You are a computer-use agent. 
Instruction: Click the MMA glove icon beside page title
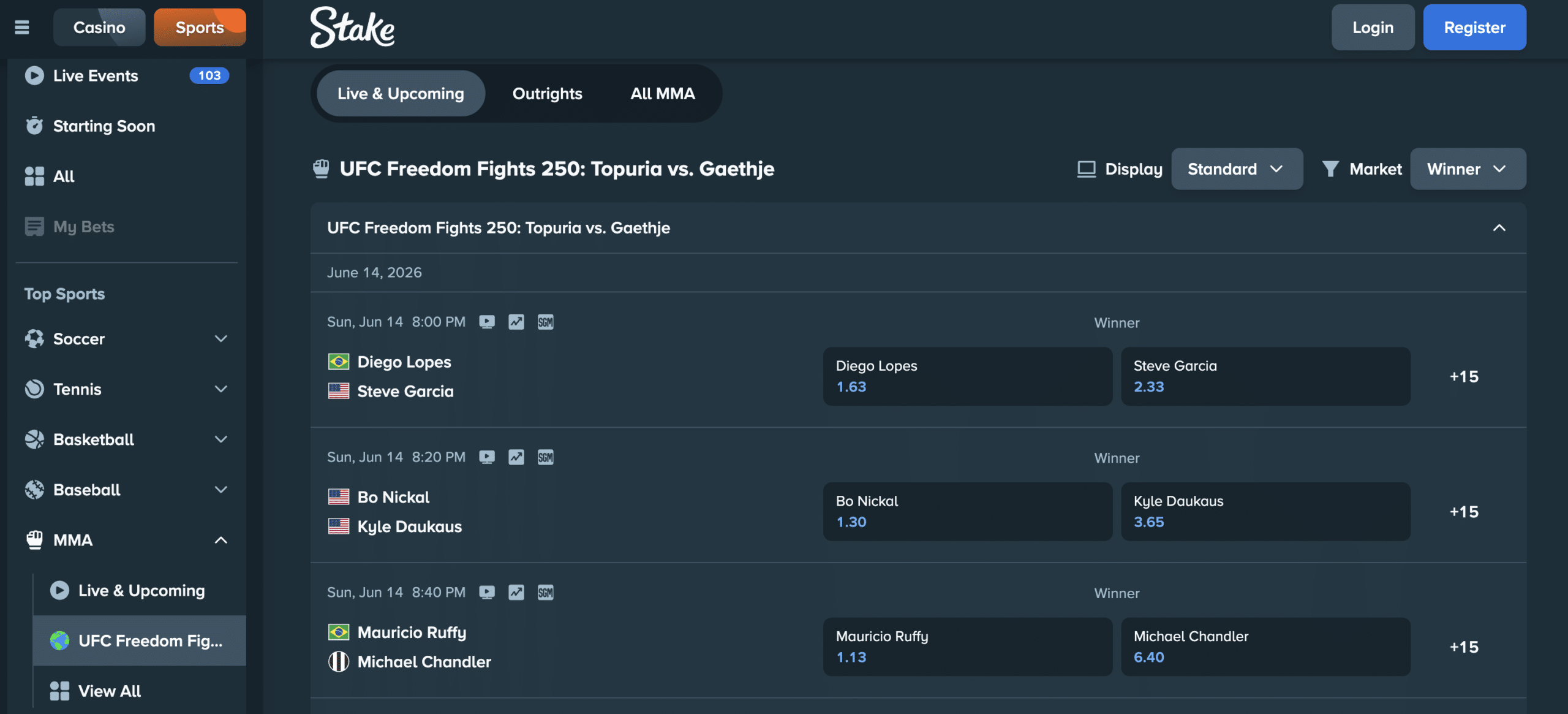click(321, 169)
